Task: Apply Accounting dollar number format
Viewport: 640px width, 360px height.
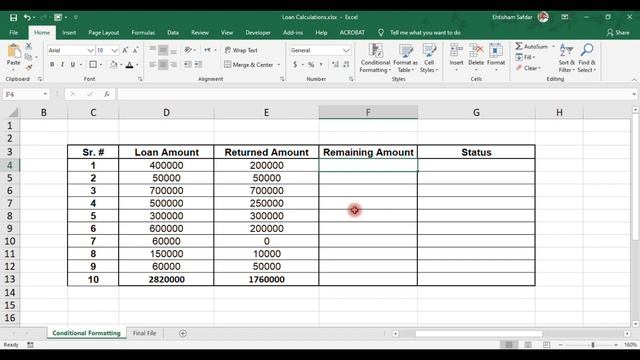Action: pos(295,64)
